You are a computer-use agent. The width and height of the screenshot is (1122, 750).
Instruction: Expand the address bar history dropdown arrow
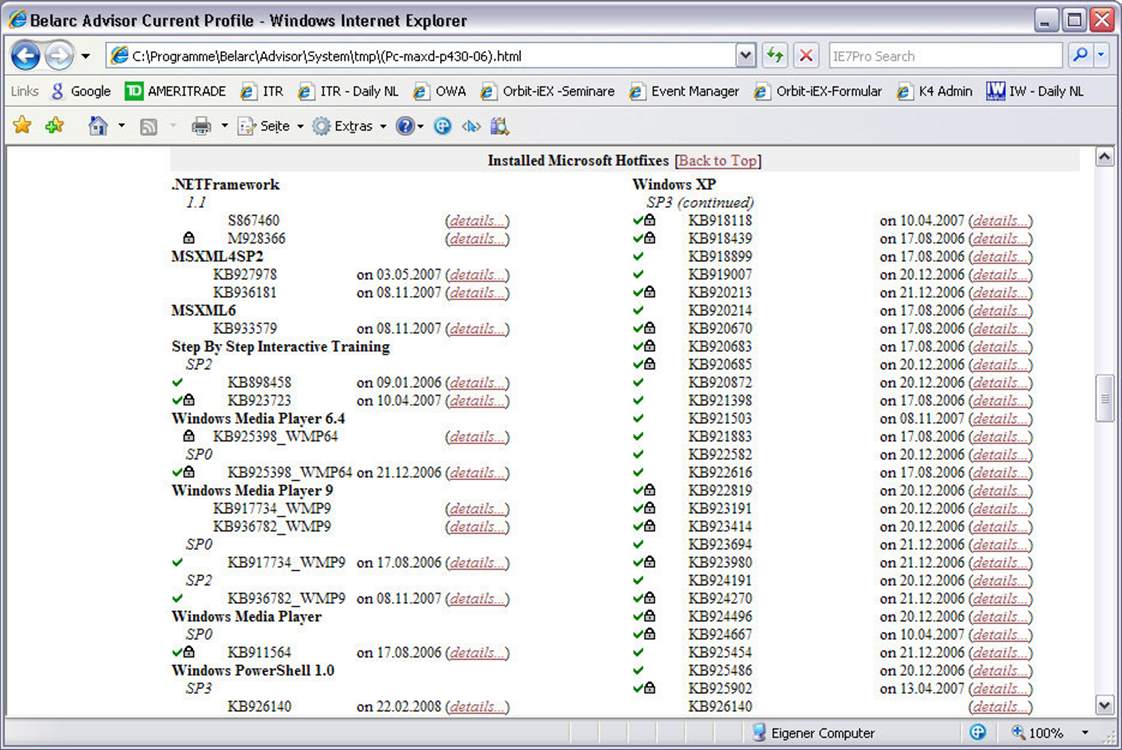746,56
